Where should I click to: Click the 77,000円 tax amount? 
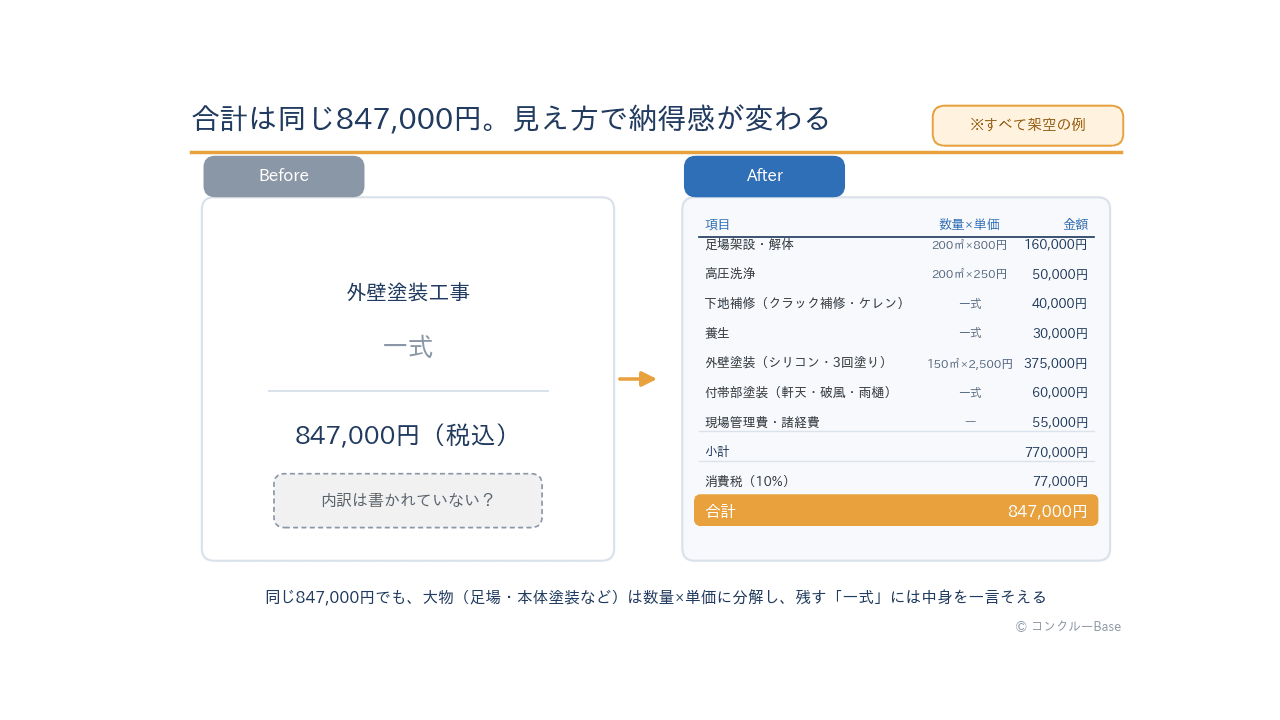tap(1060, 481)
